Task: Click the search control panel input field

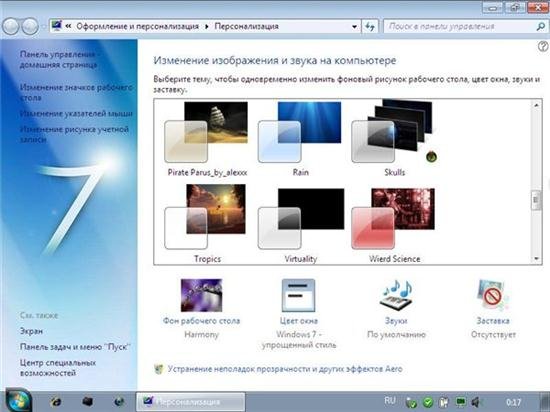Action: pyautogui.click(x=460, y=26)
